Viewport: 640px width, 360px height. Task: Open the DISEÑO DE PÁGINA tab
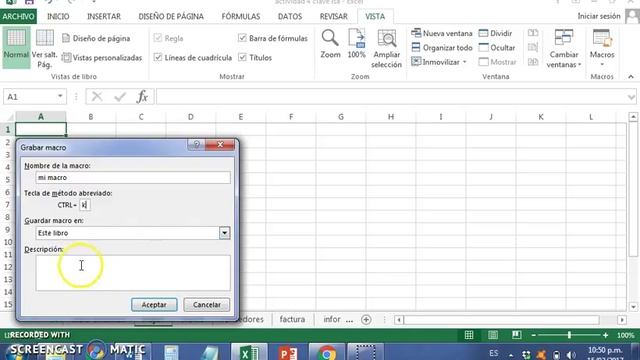coord(171,17)
